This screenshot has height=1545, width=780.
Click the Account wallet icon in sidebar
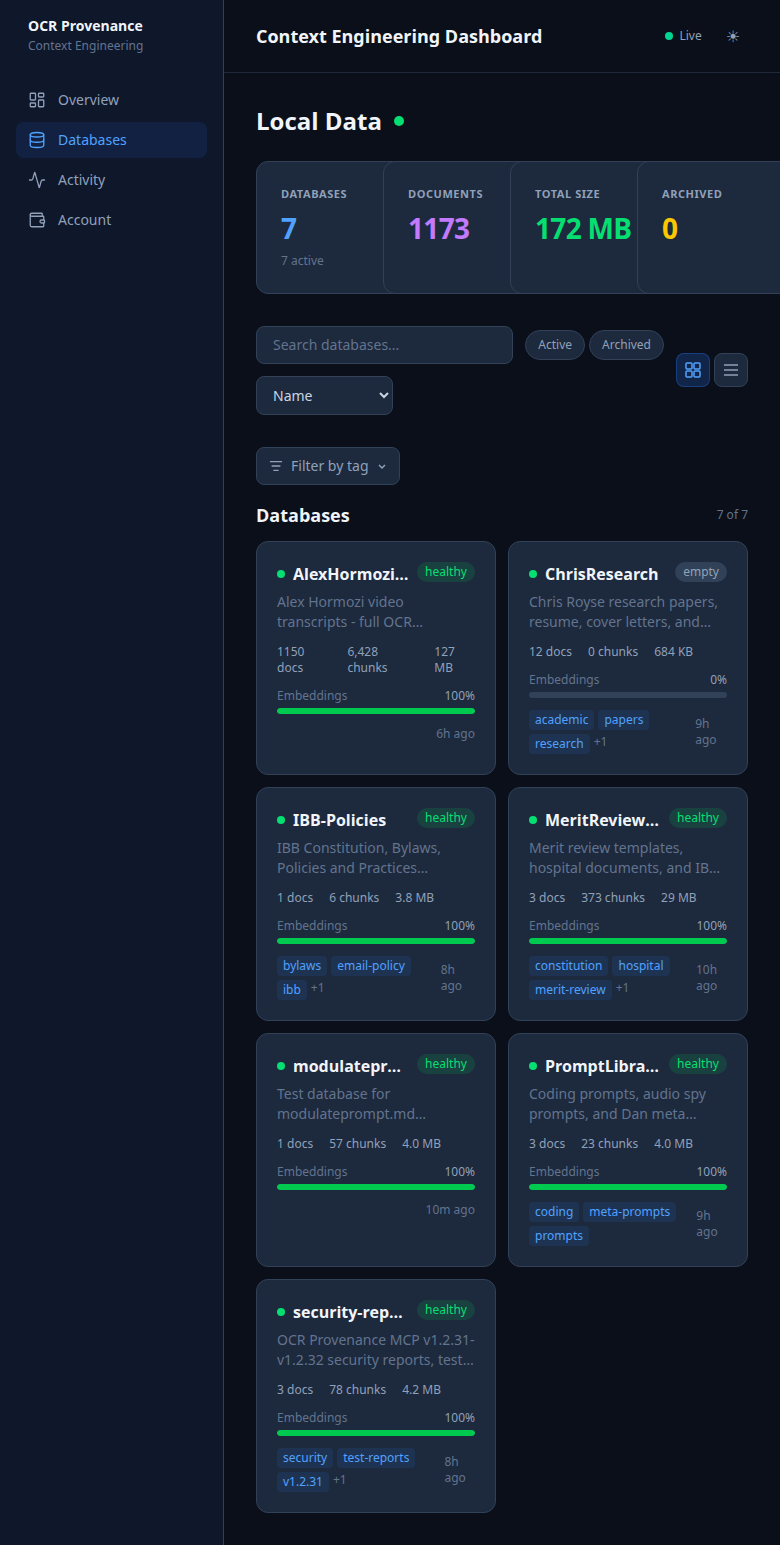pyautogui.click(x=37, y=220)
